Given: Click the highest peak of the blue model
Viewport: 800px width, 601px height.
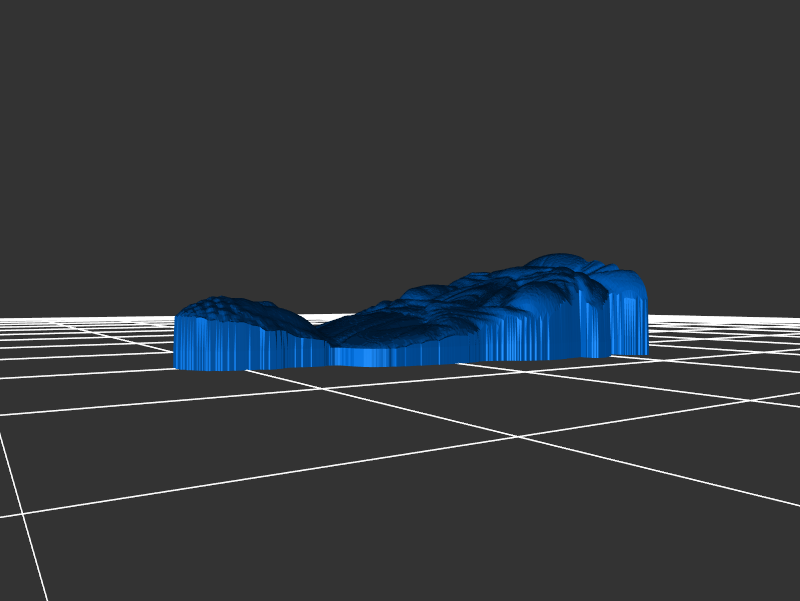Looking at the screenshot, I should coord(562,260).
